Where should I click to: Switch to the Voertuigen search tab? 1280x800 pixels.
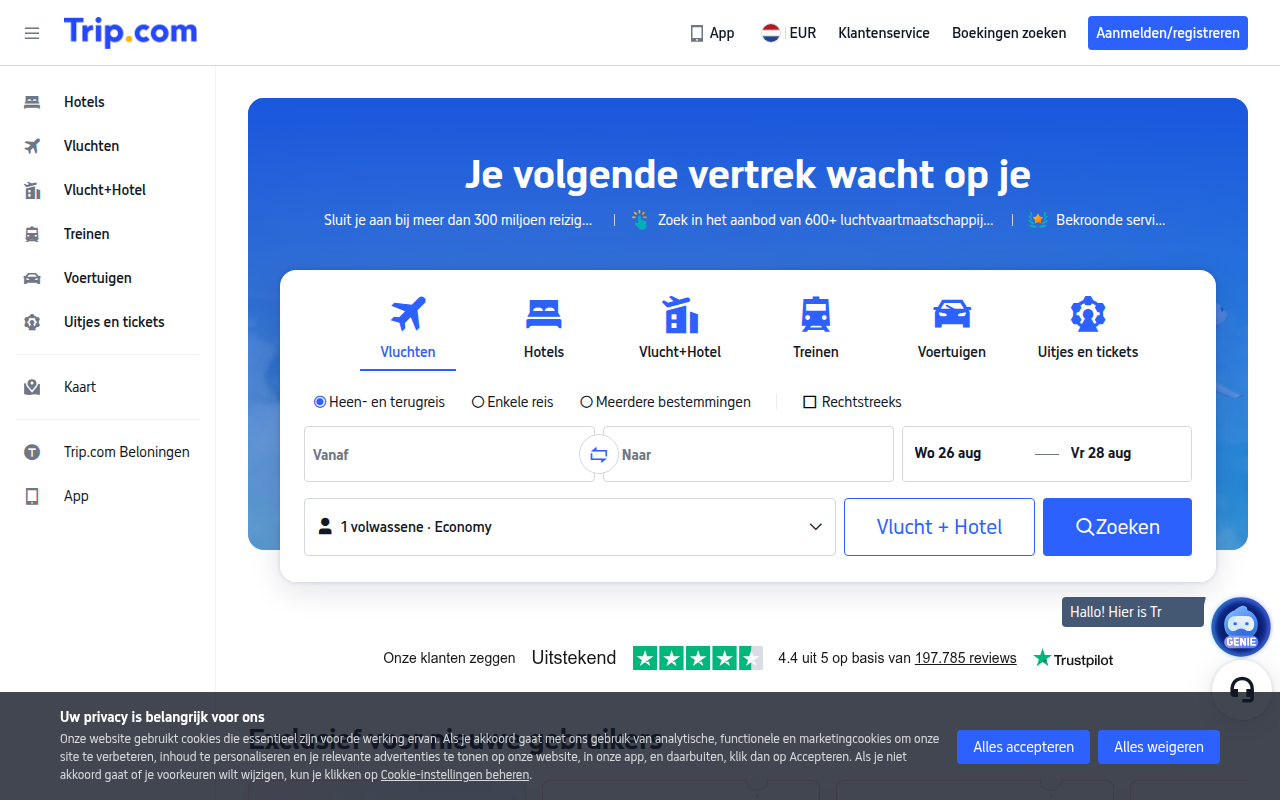point(952,329)
